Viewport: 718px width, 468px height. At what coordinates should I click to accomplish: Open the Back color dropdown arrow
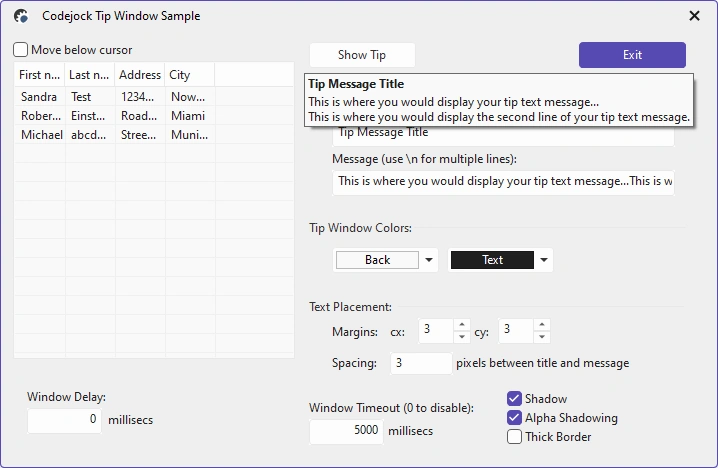tap(429, 260)
